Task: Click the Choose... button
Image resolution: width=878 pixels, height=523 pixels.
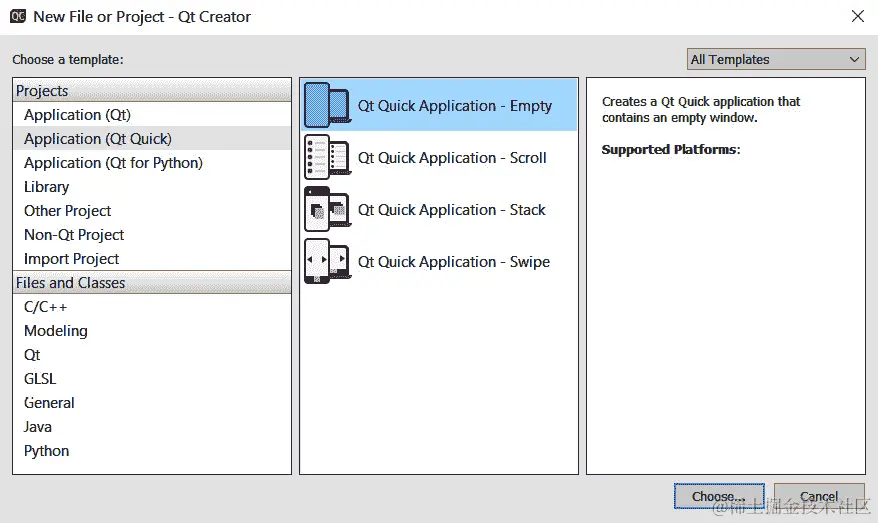Action: [719, 496]
